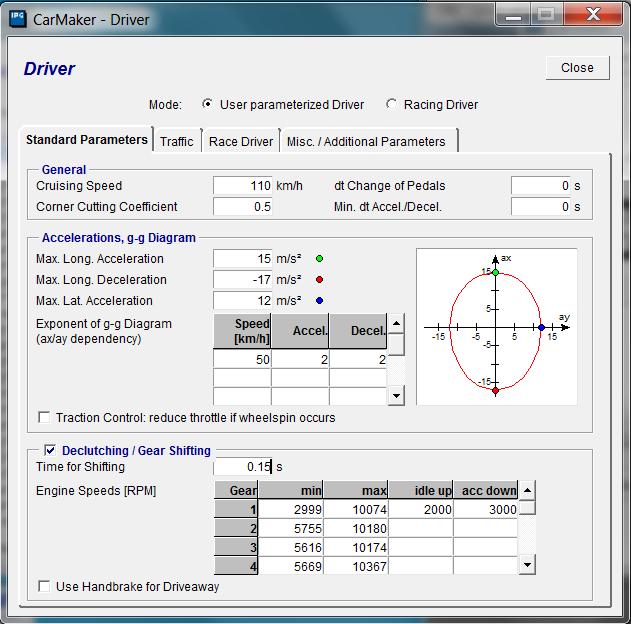This screenshot has height=624, width=631.
Task: Click the acc down column header
Action: click(485, 490)
